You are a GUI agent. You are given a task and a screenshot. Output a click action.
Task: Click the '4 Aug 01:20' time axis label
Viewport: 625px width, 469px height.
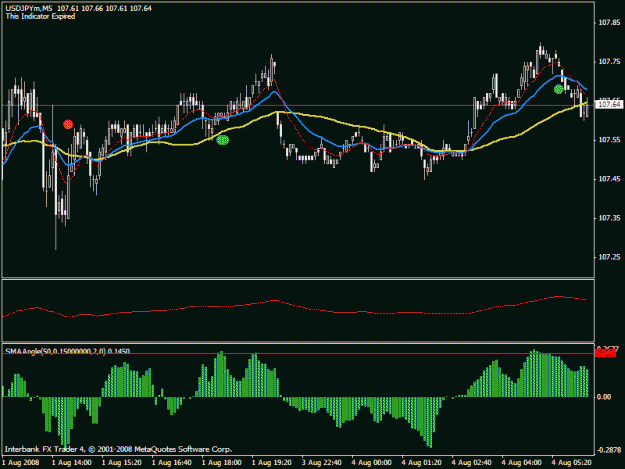click(x=422, y=463)
